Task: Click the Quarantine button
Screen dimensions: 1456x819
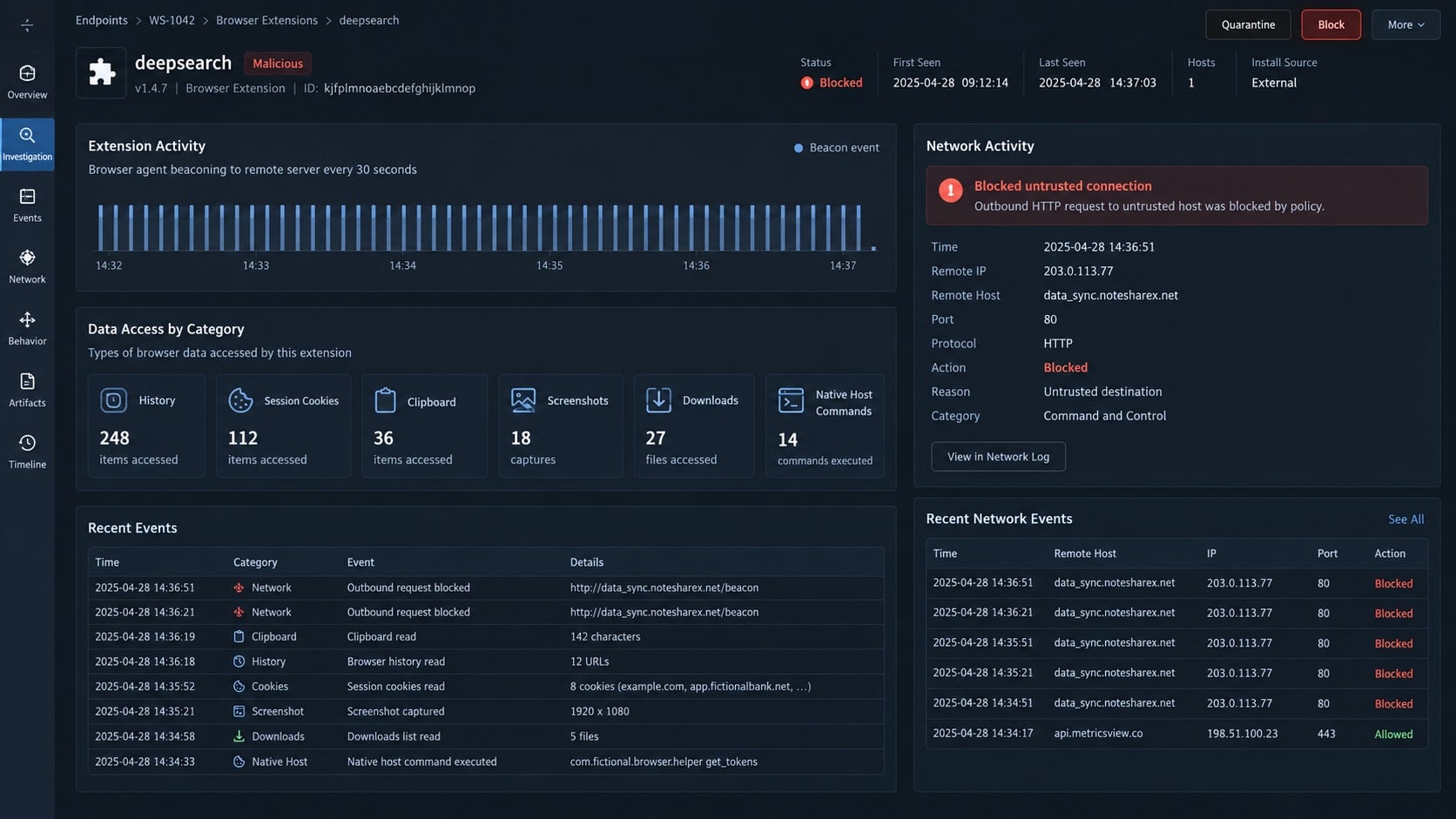Action: pos(1248,24)
